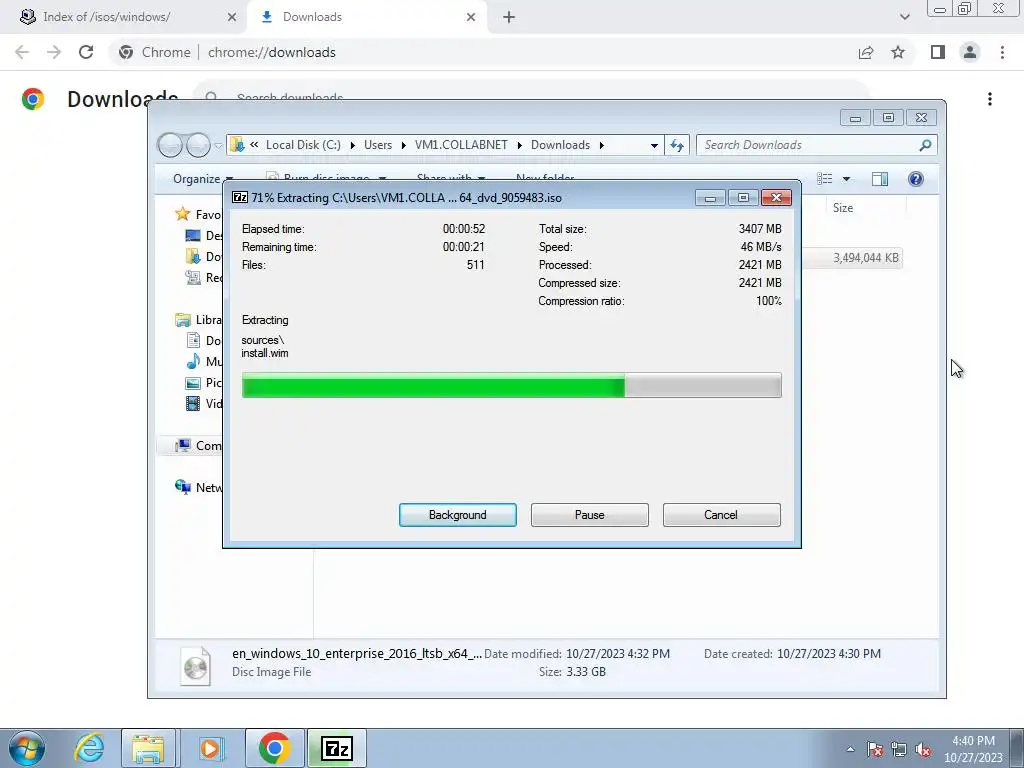
Task: Expand breadcrumb arrow after VM1.COLLABNET
Action: tap(519, 145)
